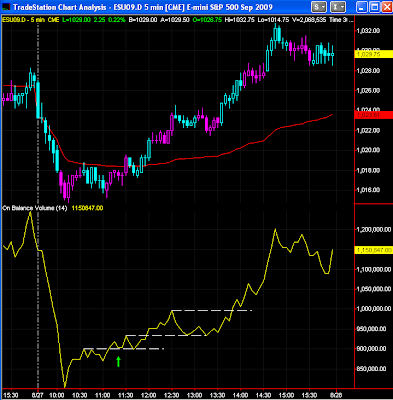Select the 'ESU09.D - 5 min' status text
The width and height of the screenshot is (393, 400).
pos(24,20)
